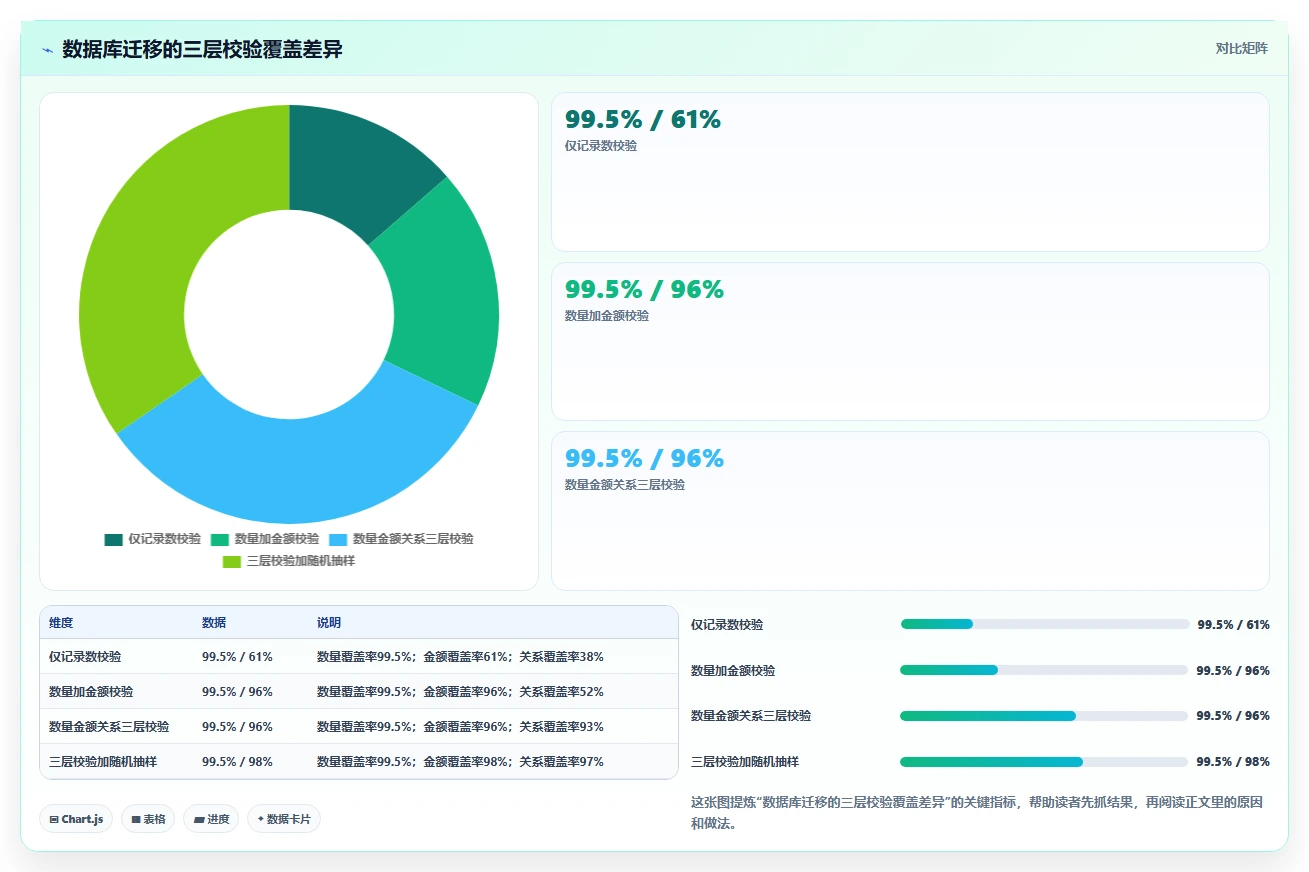Click the 数据卡片 chip sparkle icon
Image resolution: width=1309 pixels, height=872 pixels.
(261, 819)
